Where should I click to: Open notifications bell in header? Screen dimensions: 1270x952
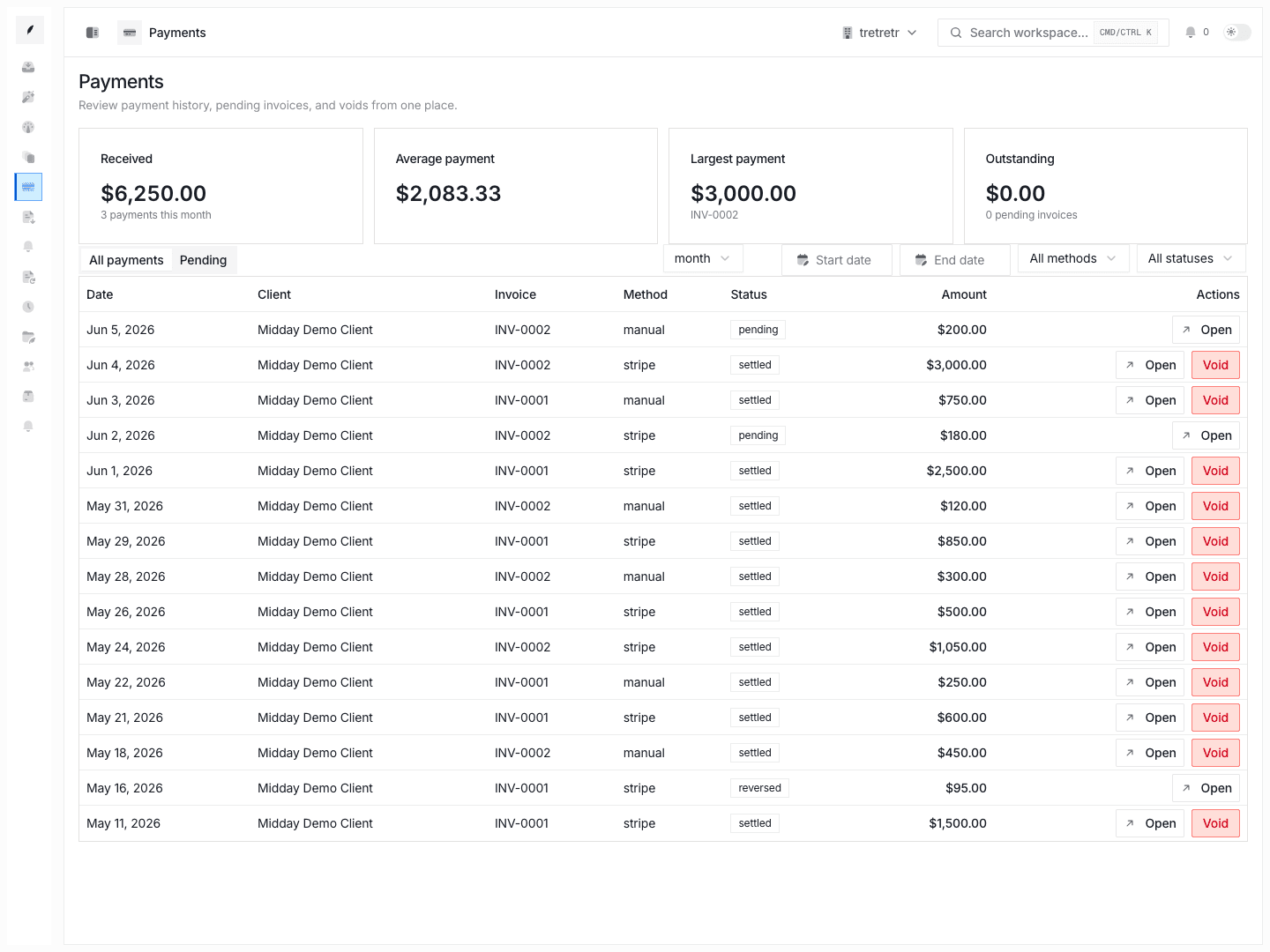click(1191, 33)
